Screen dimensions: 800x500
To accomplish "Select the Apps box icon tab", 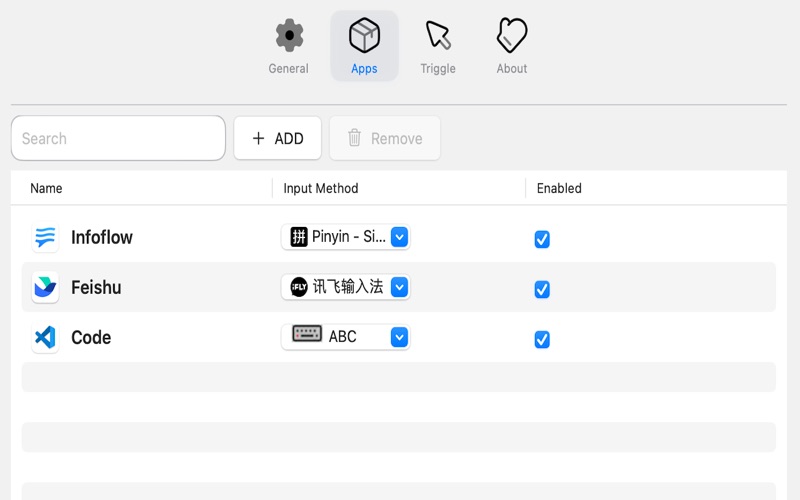I will 364,46.
